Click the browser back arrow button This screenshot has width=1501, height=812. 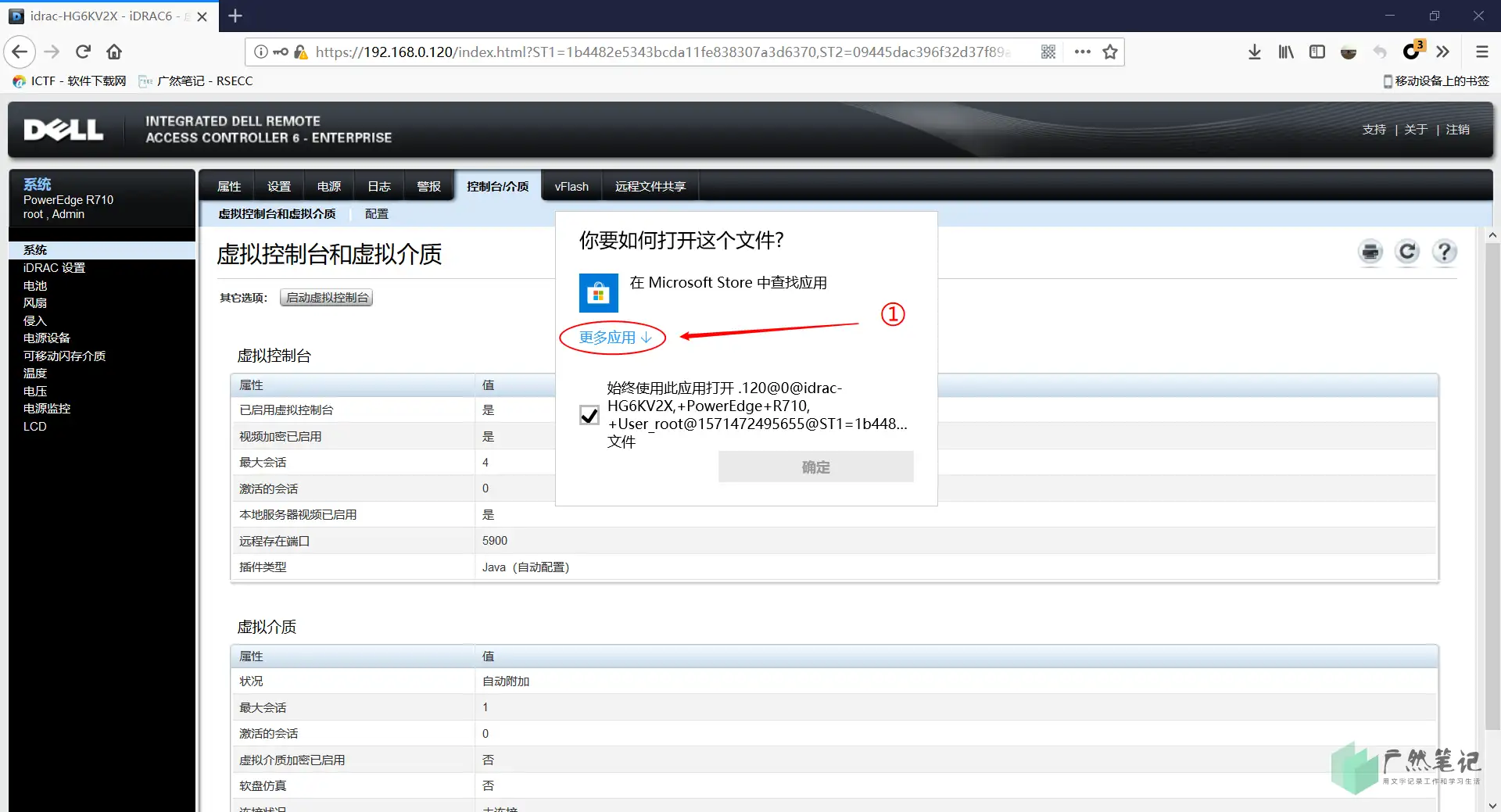pyautogui.click(x=20, y=52)
